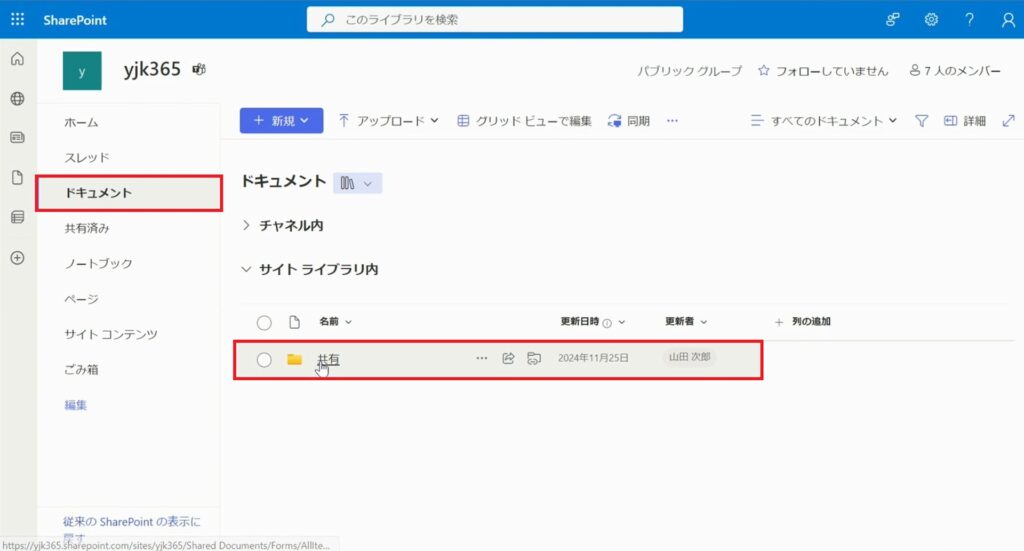The width and height of the screenshot is (1024, 551).
Task: Open サイト コンテンツ in left navigation
Action: pos(111,334)
